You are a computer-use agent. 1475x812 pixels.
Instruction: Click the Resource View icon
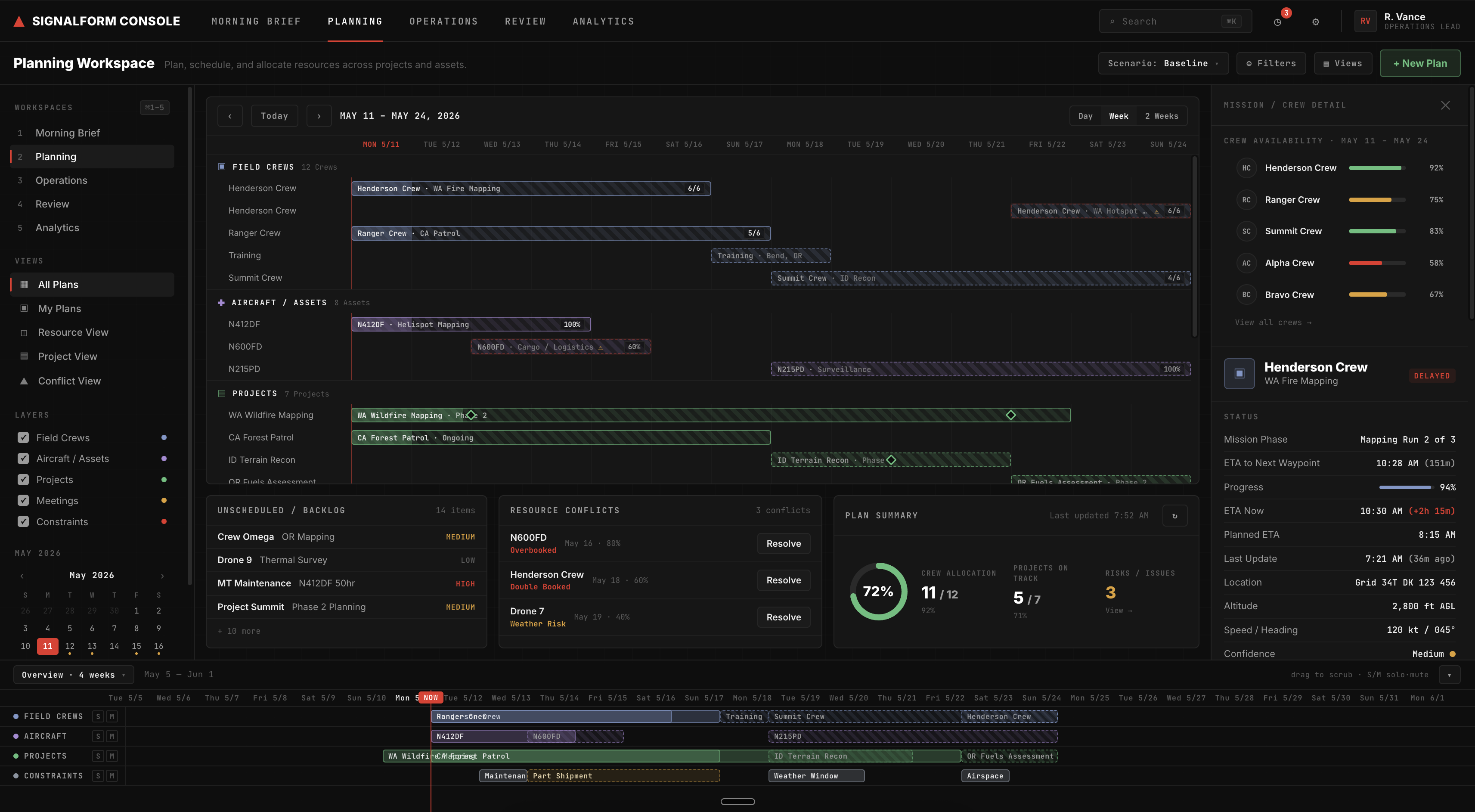tap(24, 333)
